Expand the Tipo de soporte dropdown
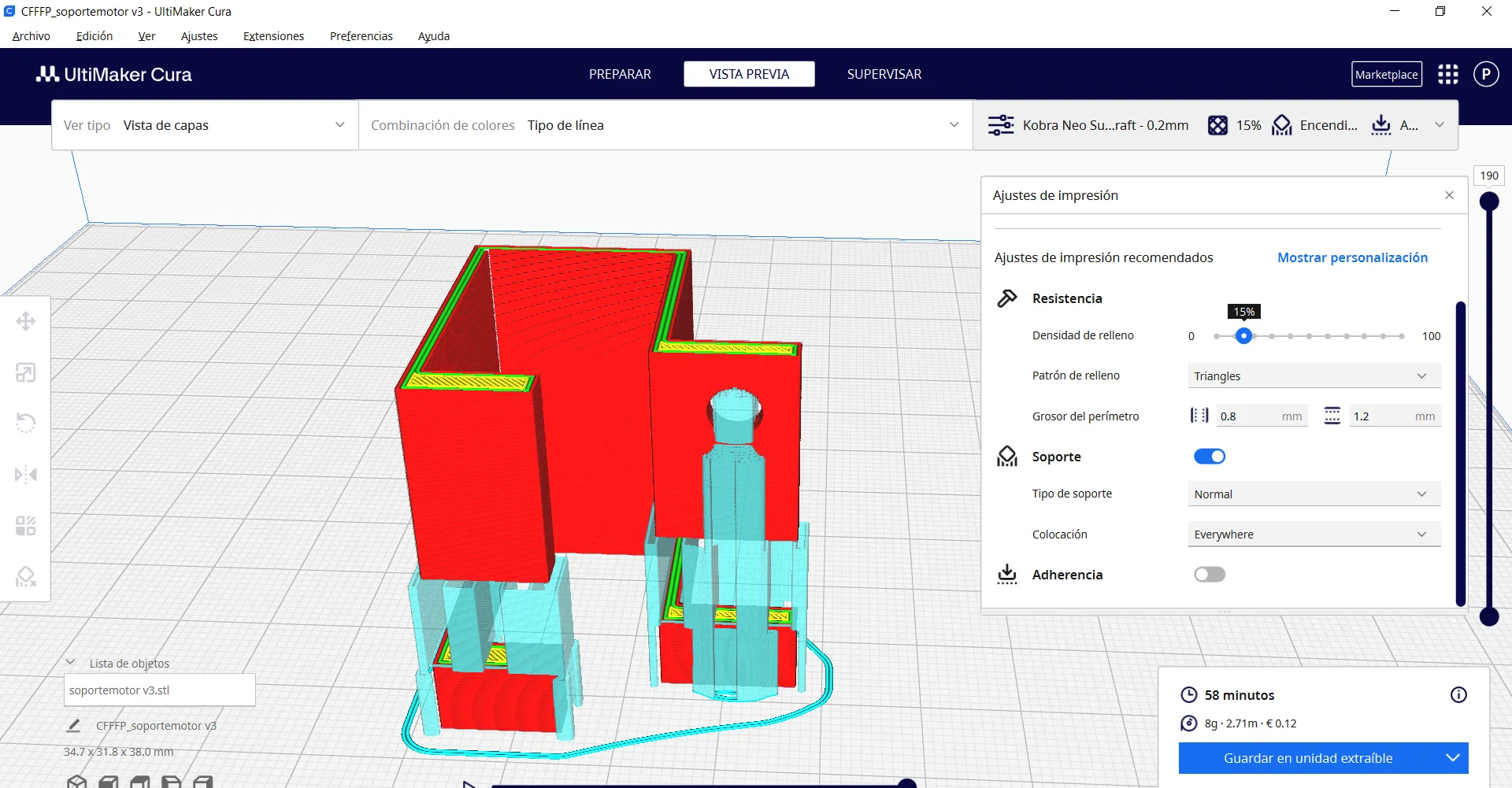This screenshot has width=1512, height=788. [x=1313, y=494]
